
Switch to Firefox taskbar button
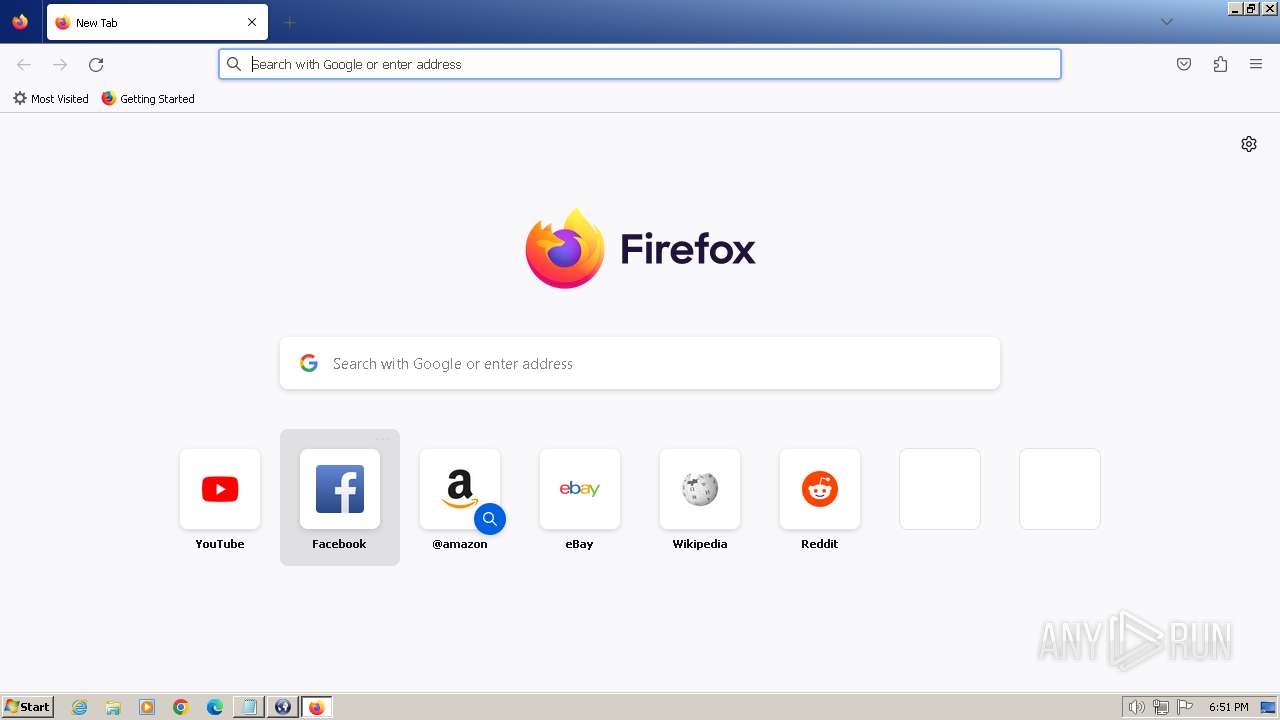(316, 707)
